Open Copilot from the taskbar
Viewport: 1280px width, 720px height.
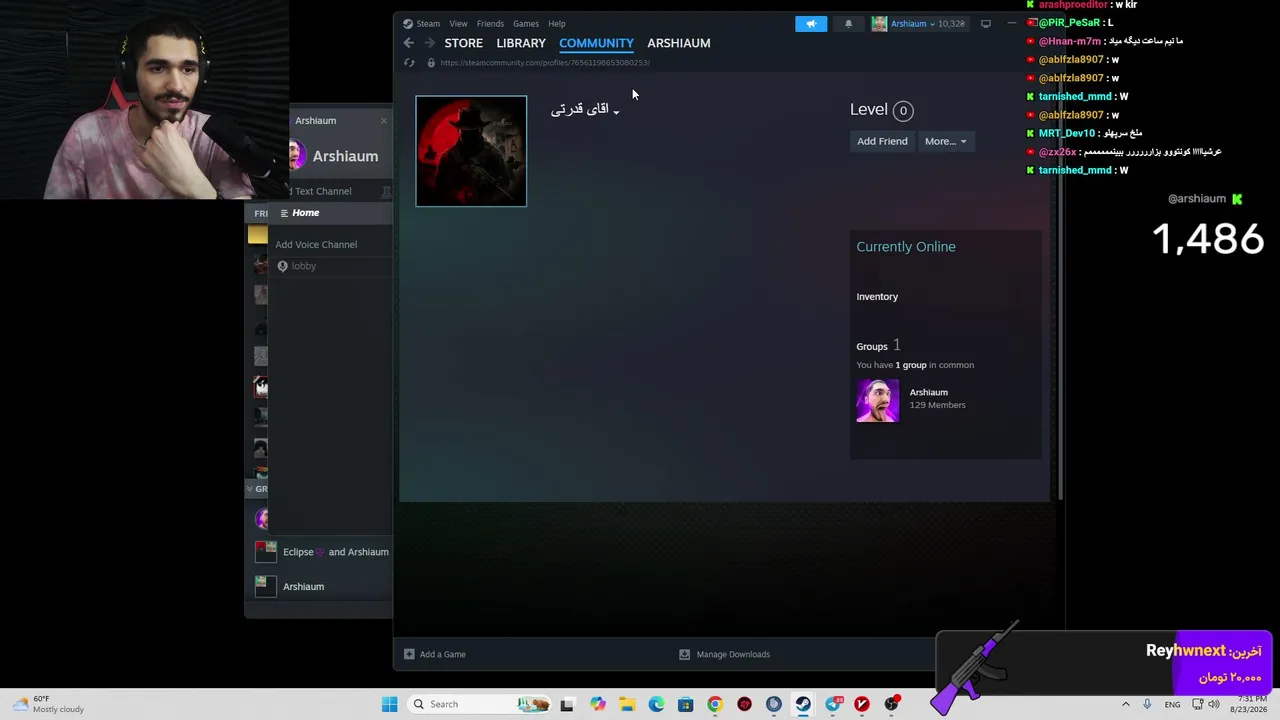tap(598, 704)
